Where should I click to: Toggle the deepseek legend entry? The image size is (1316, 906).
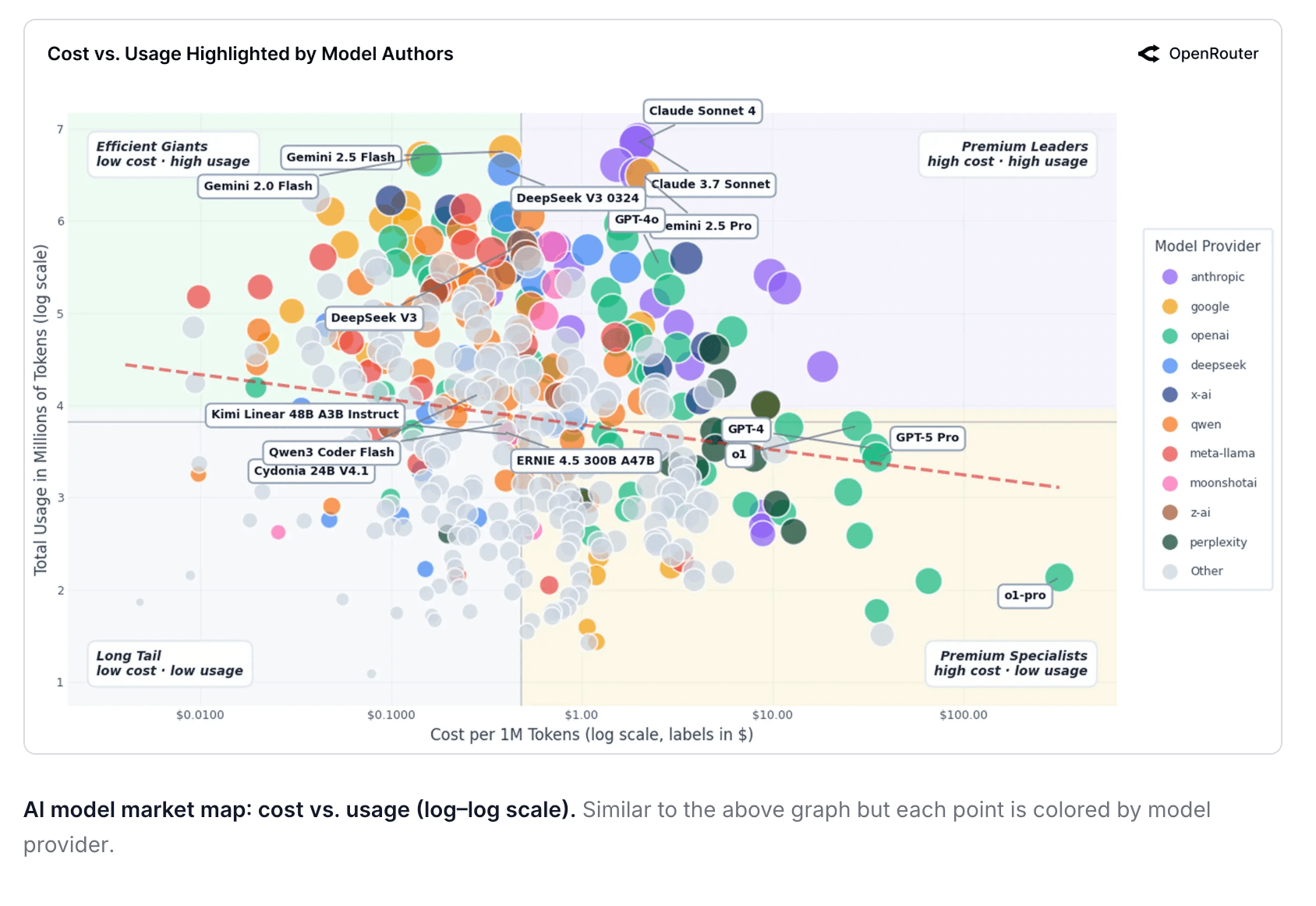coord(1217,365)
